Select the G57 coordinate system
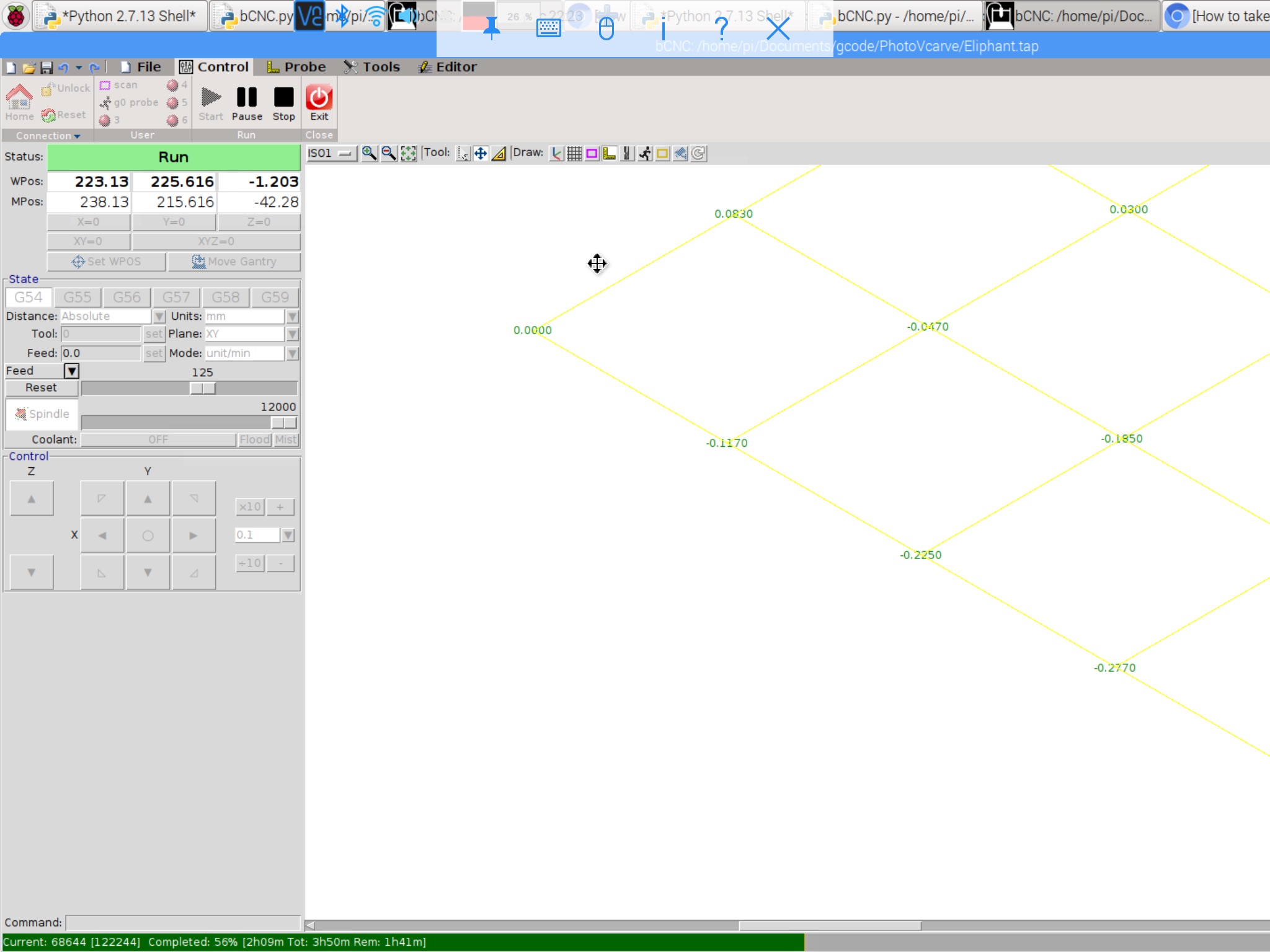This screenshot has width=1270, height=952. click(176, 297)
